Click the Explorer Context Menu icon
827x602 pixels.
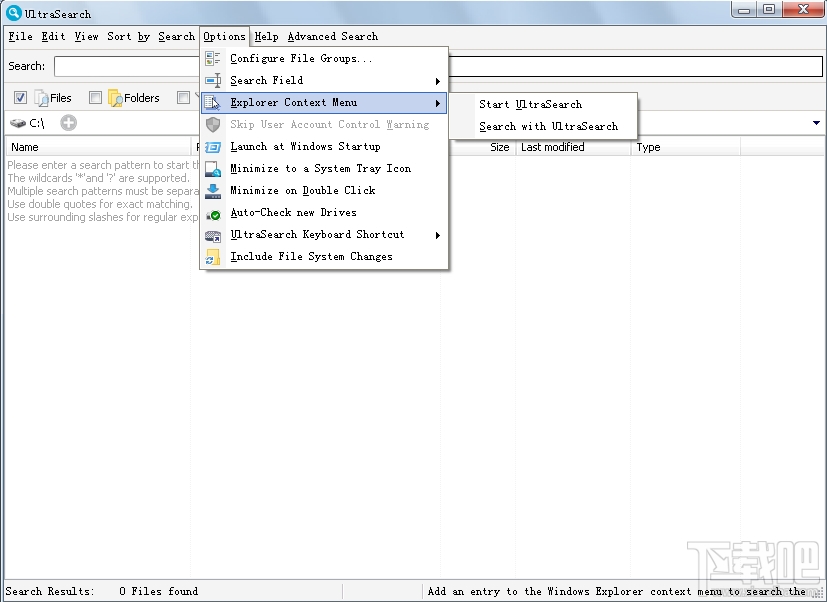211,102
